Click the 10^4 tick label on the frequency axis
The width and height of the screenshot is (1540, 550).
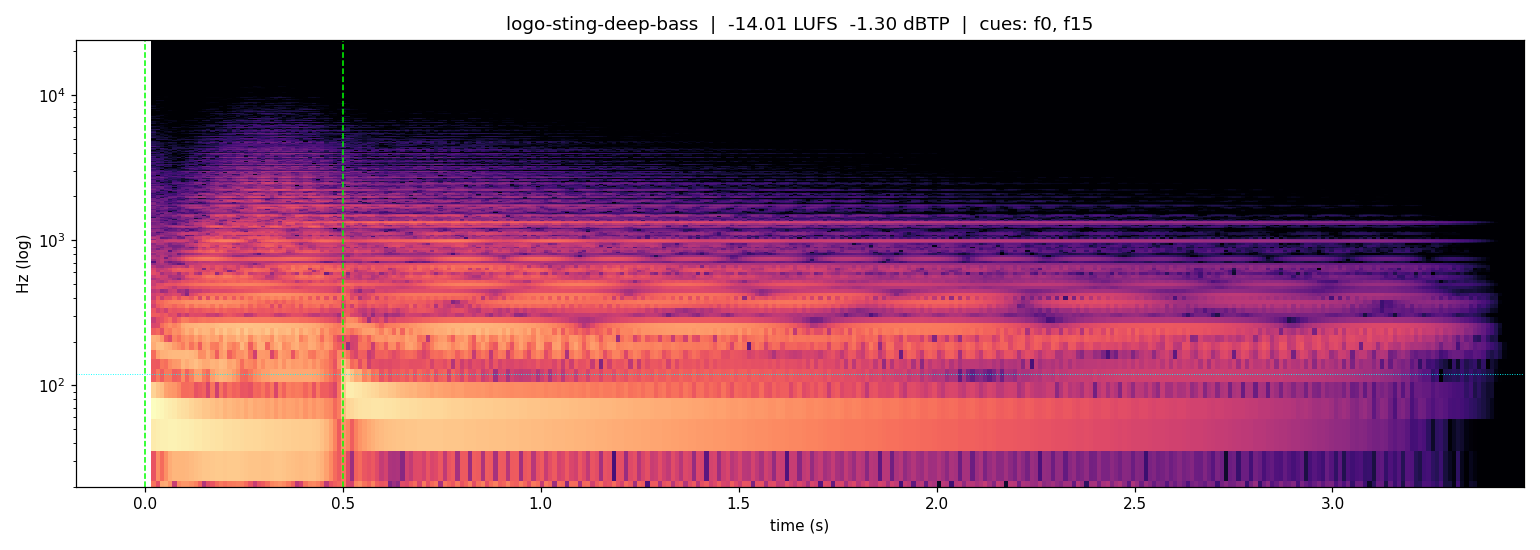[53, 95]
